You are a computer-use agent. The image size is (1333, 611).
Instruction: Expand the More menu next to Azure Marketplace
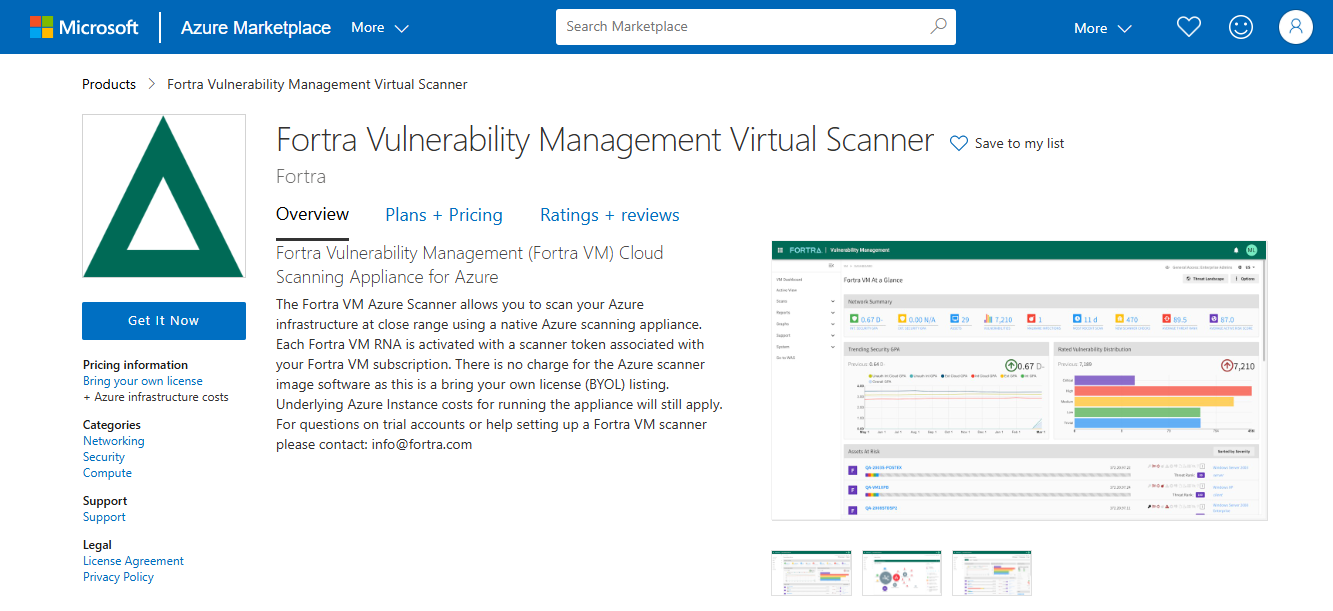379,27
